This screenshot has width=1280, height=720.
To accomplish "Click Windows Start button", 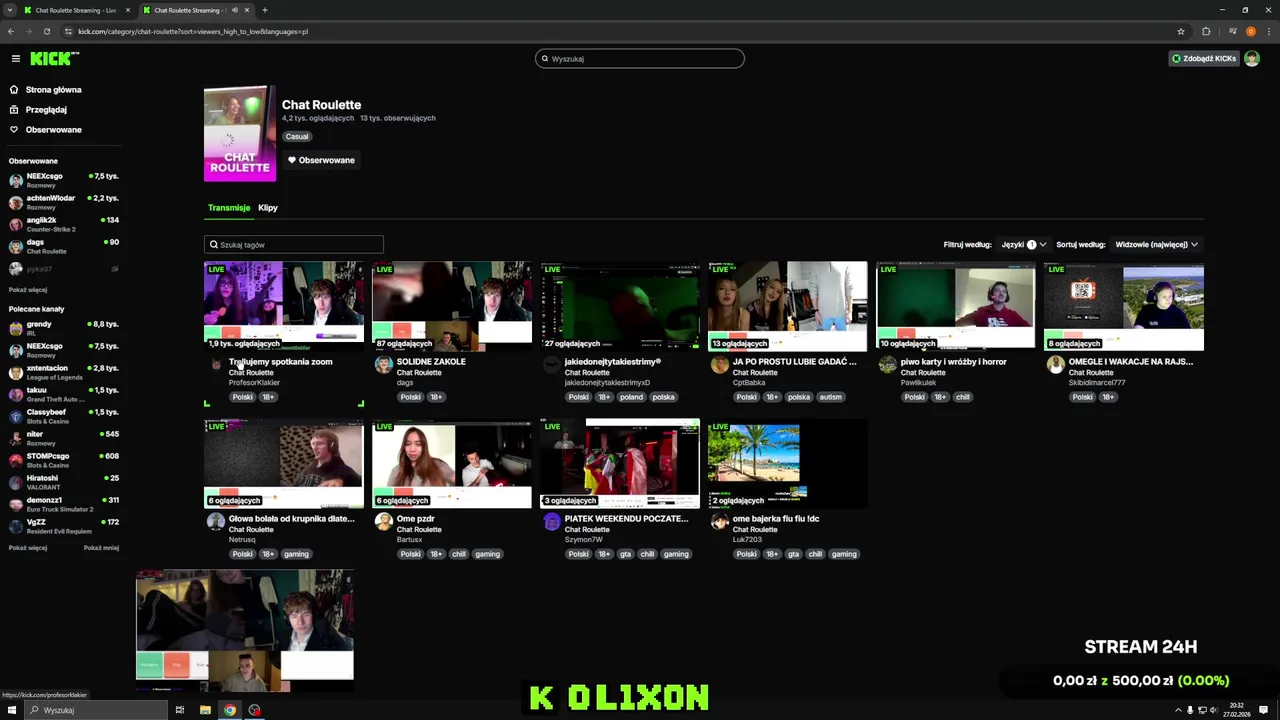I will [x=11, y=710].
